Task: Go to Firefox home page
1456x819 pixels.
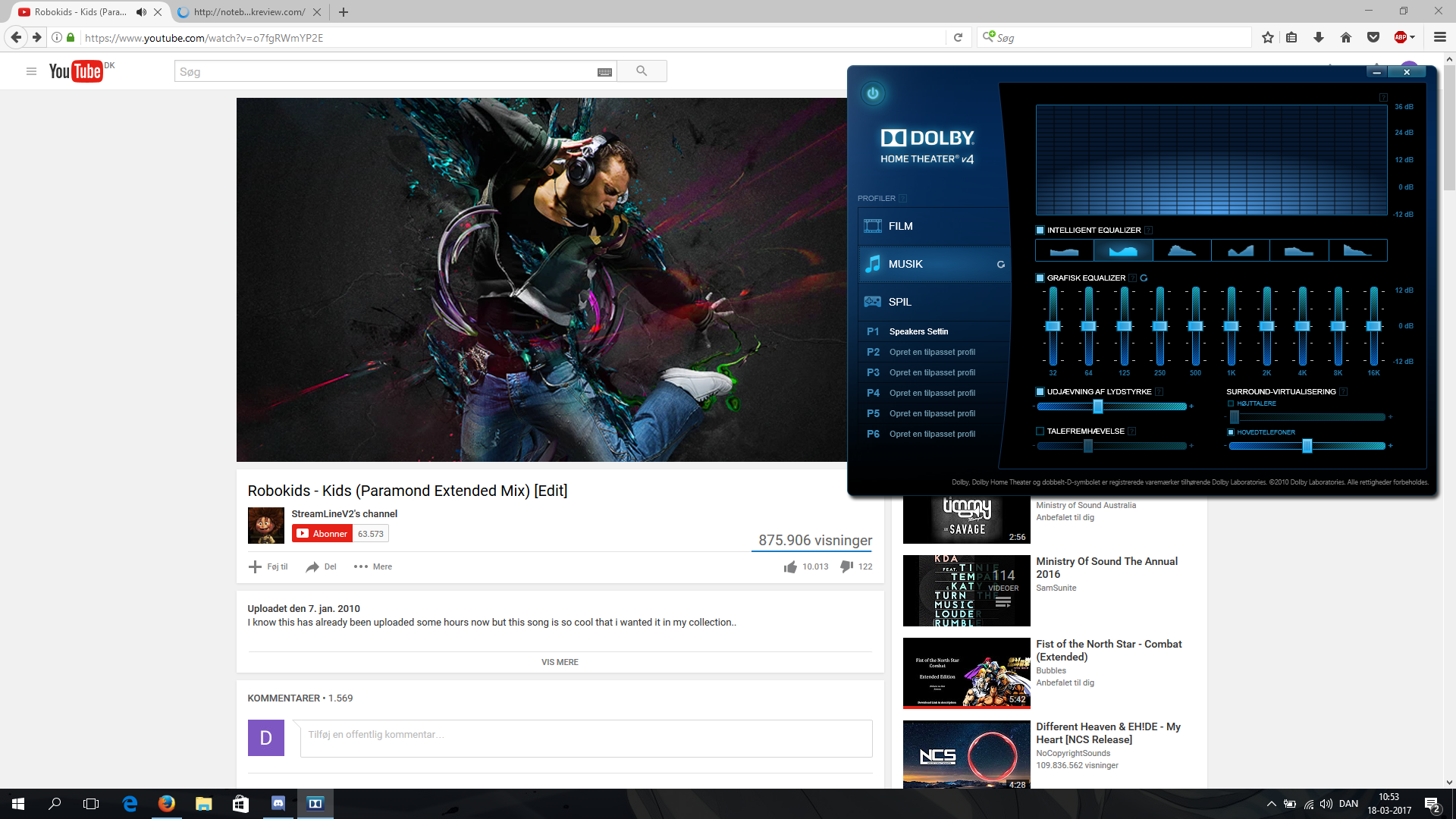Action: (x=1346, y=37)
